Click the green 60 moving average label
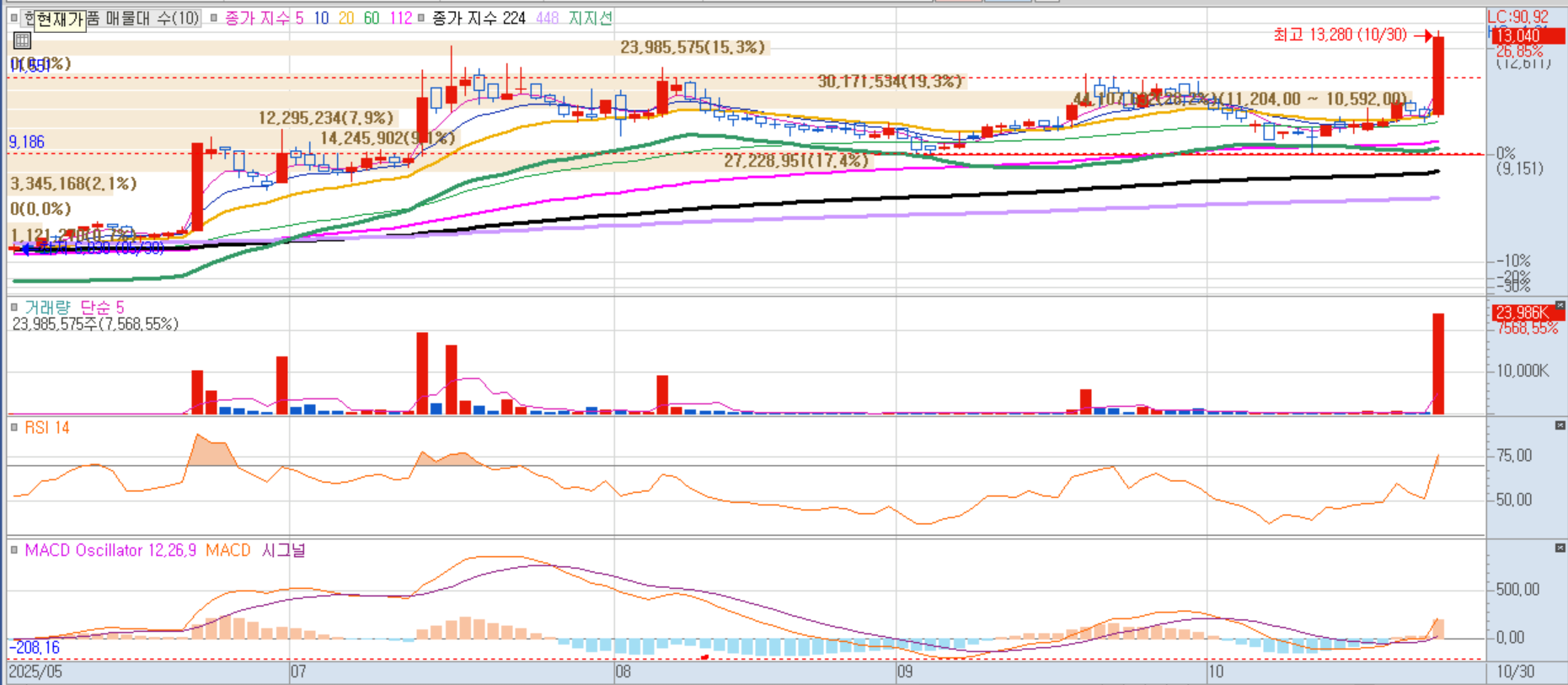Screen dimensions: 1568x685 [372, 18]
